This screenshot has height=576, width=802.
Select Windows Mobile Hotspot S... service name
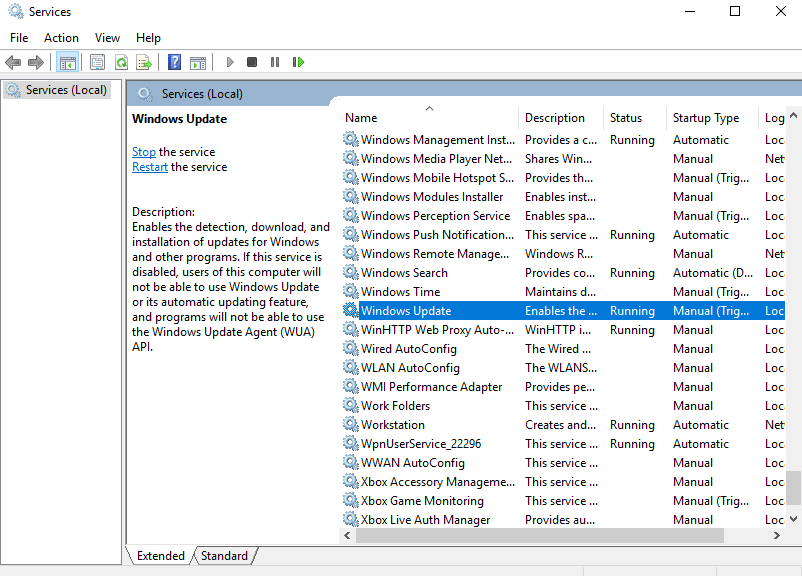pyautogui.click(x=437, y=178)
